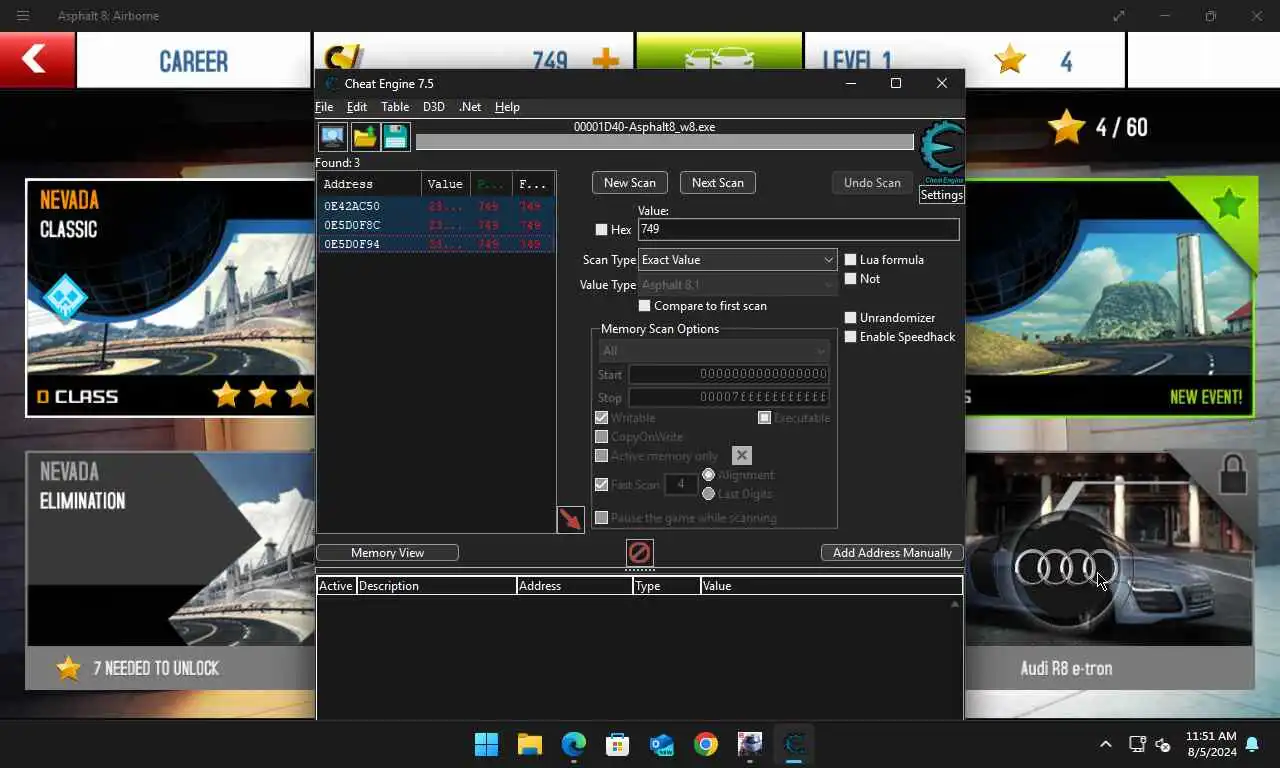Open Cheat Engine Settings
The height and width of the screenshot is (768, 1280).
click(x=942, y=195)
